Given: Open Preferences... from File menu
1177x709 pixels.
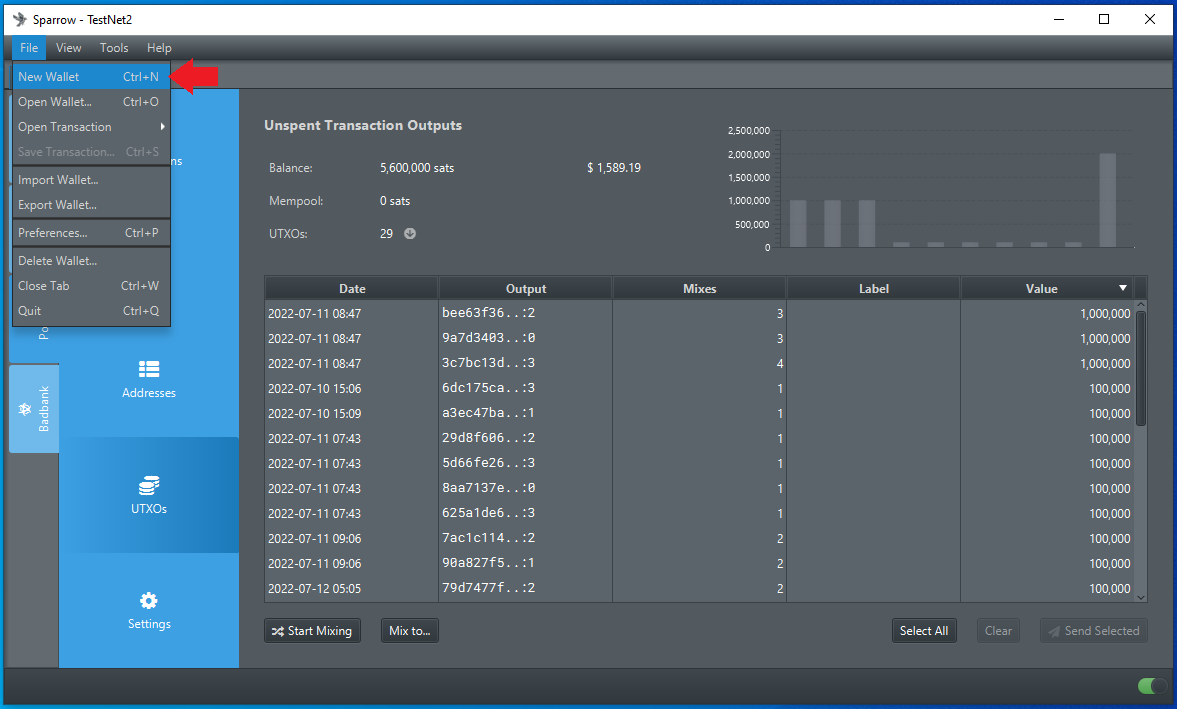Looking at the screenshot, I should click(92, 233).
